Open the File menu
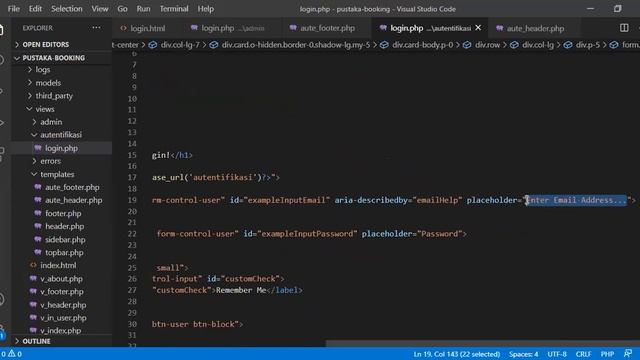The width and height of the screenshot is (640, 360). 13,9
